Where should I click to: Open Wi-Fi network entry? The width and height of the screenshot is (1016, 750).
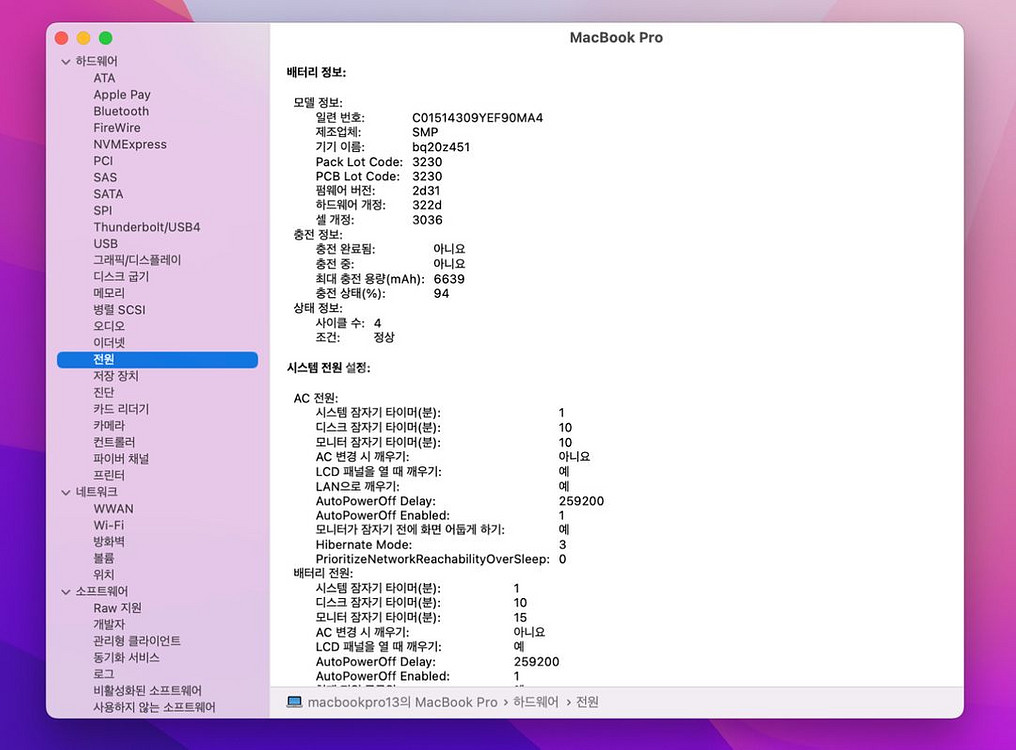[x=109, y=525]
